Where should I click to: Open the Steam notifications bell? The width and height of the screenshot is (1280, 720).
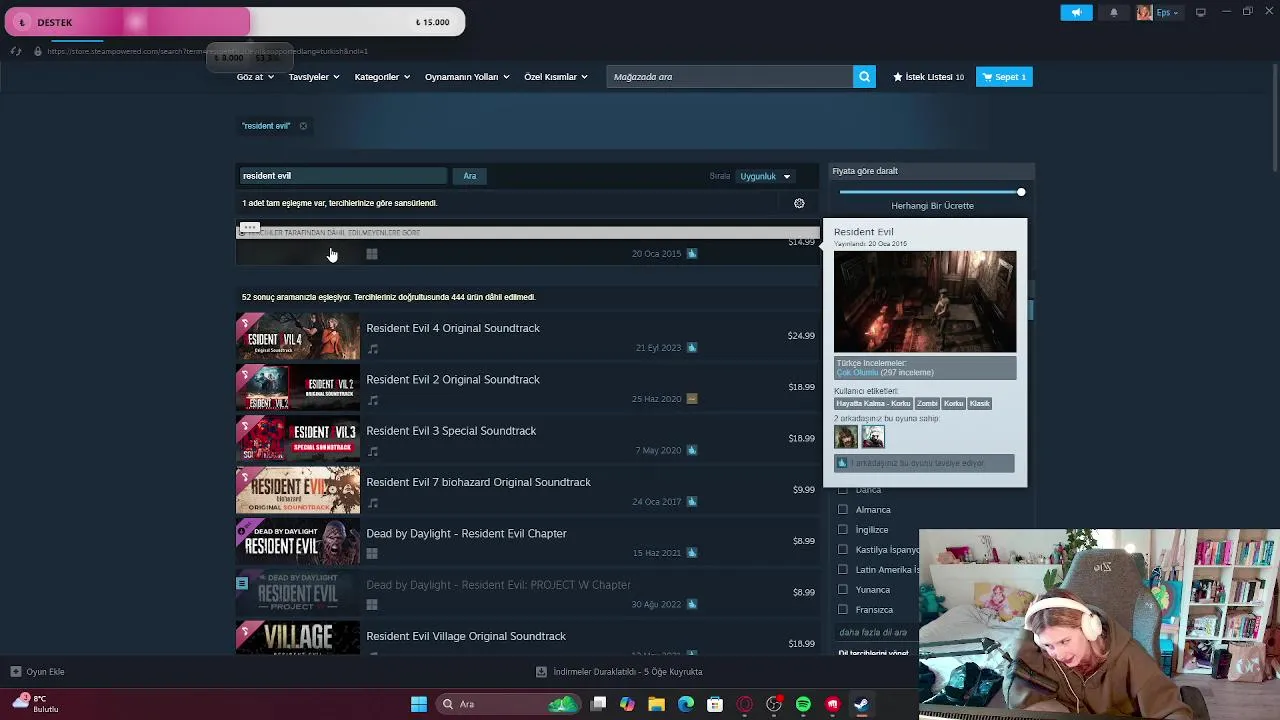1114,12
